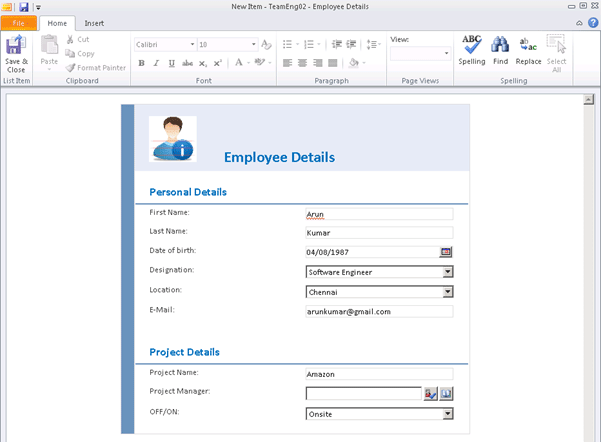Toggle Underline formatting
Image resolution: width=601 pixels, height=442 pixels.
(172, 63)
